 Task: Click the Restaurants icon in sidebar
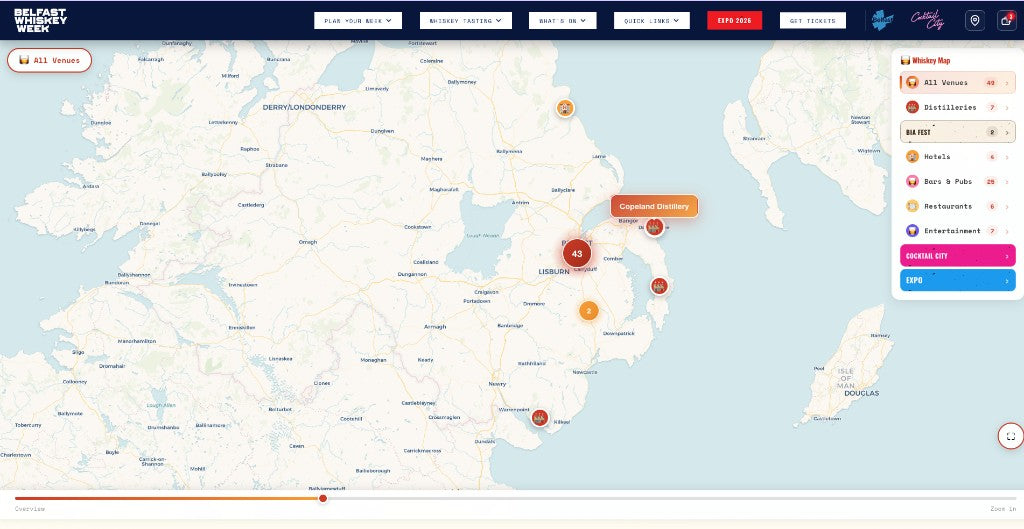[x=912, y=206]
